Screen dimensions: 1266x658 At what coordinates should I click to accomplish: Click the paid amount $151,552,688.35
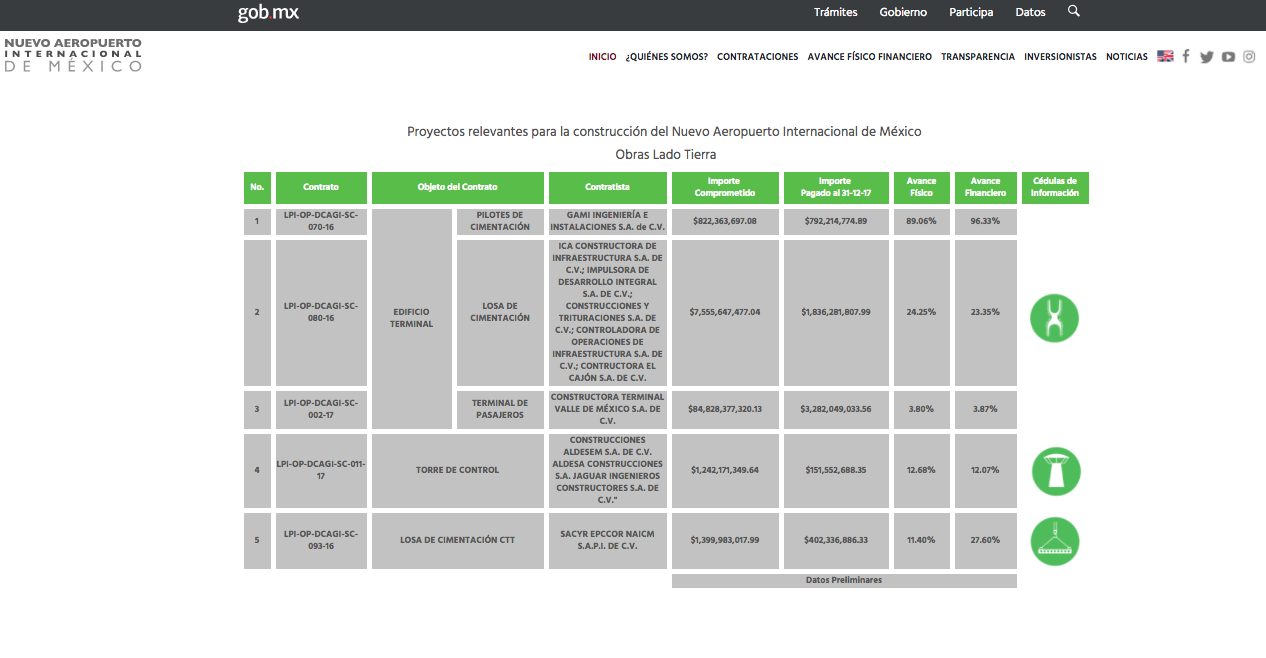point(836,470)
